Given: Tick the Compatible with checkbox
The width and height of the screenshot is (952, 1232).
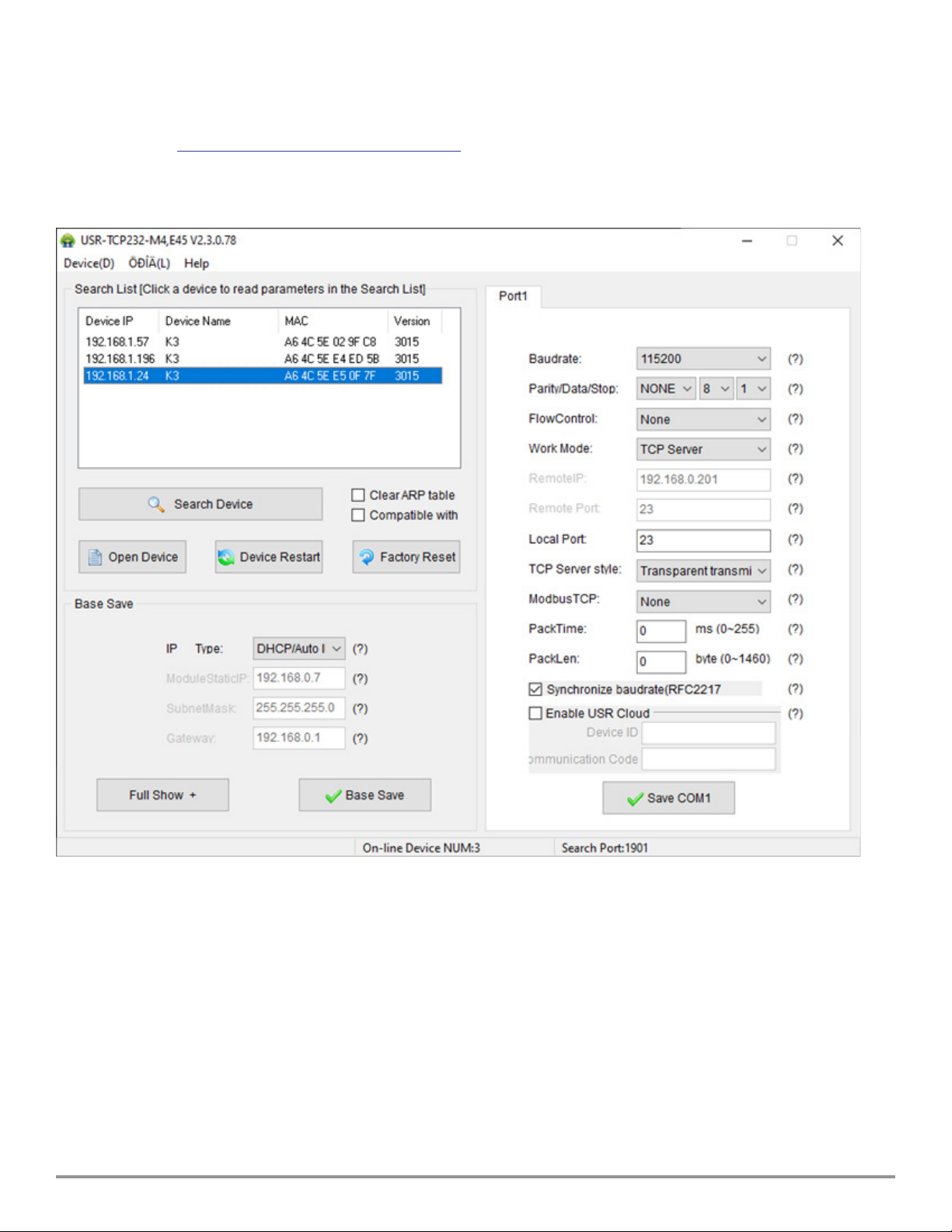Looking at the screenshot, I should tap(358, 515).
